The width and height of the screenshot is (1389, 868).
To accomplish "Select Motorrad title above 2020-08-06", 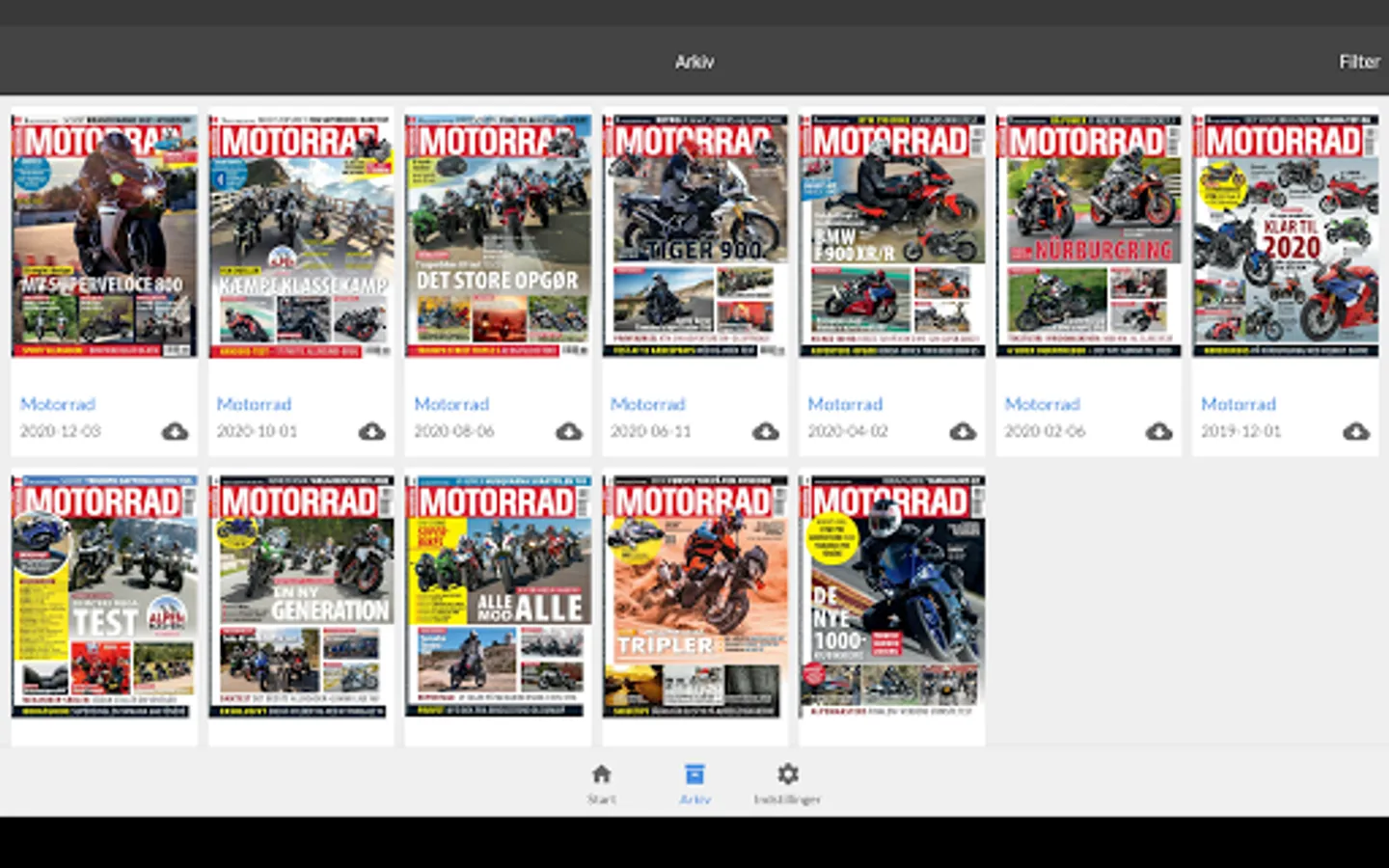I will (451, 404).
